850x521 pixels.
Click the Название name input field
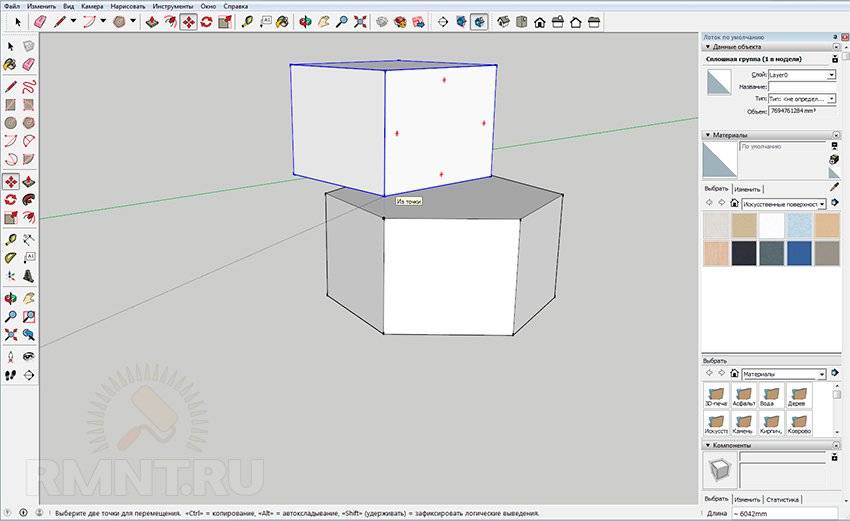click(x=802, y=87)
